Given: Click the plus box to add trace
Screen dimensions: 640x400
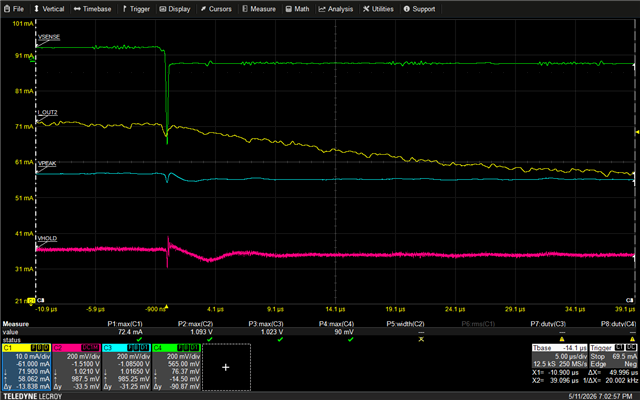Looking at the screenshot, I should coord(226,367).
